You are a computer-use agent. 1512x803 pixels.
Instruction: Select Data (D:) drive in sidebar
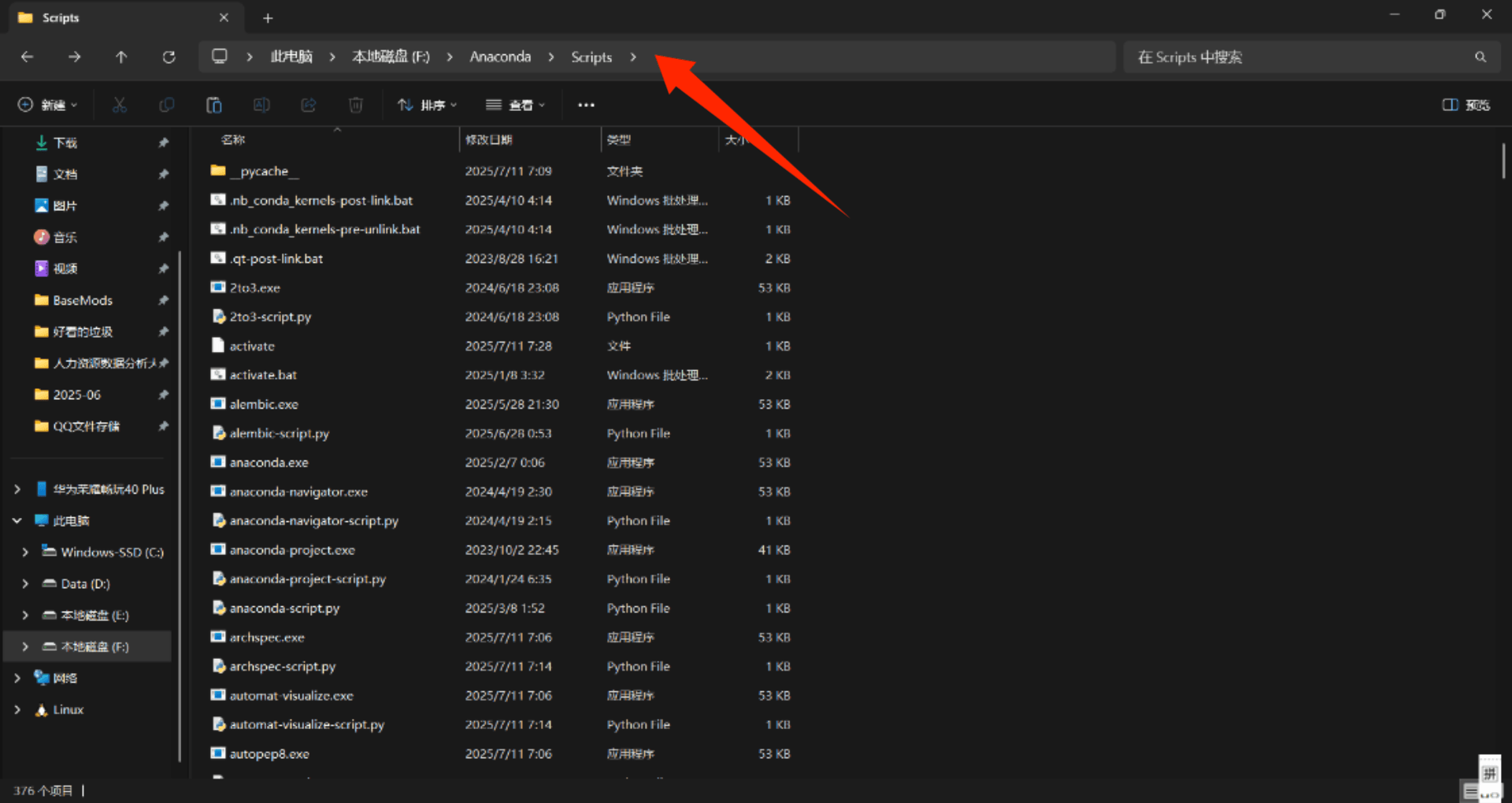coord(85,583)
